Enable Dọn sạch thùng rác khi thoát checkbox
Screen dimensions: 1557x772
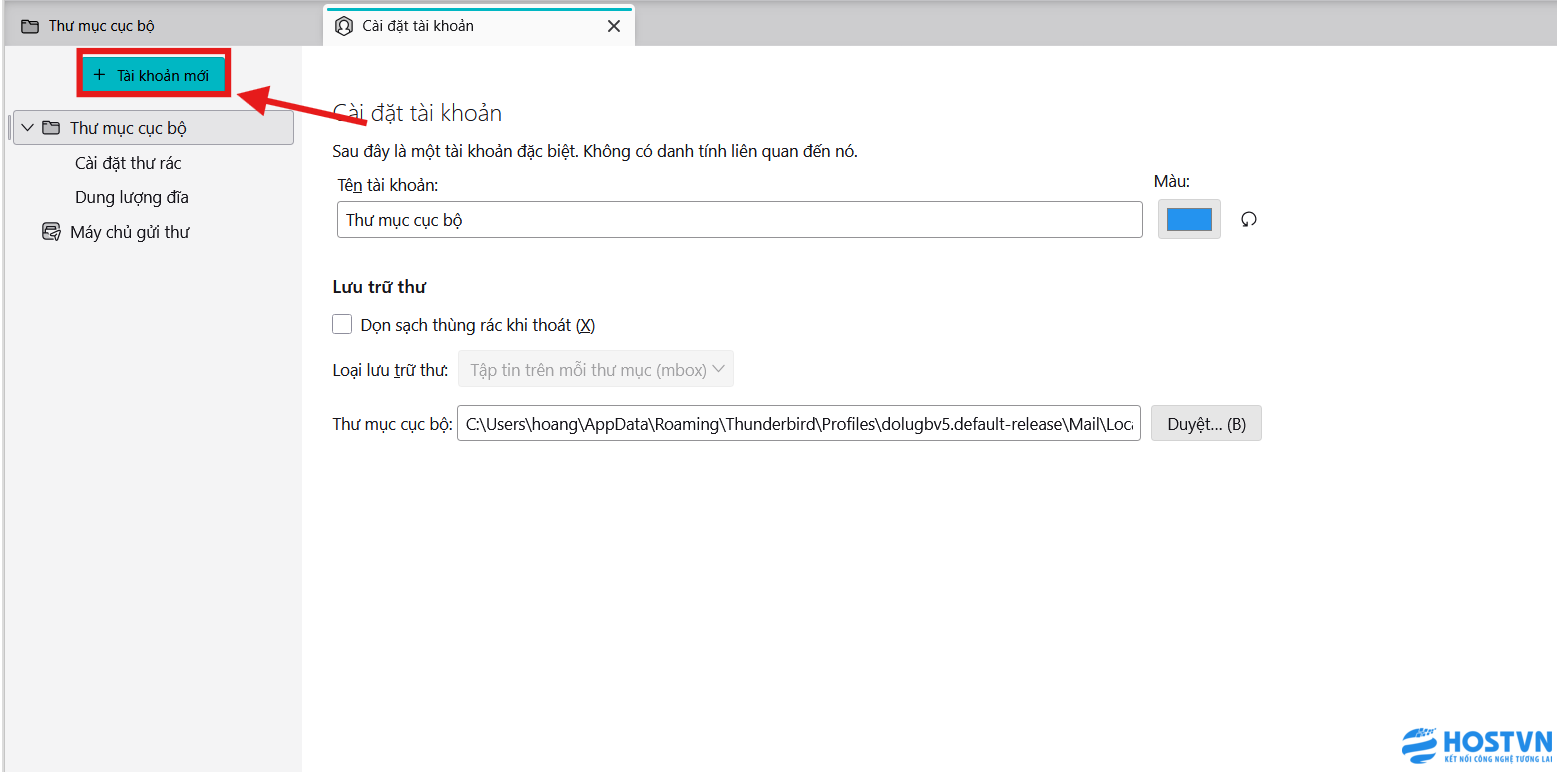(343, 324)
